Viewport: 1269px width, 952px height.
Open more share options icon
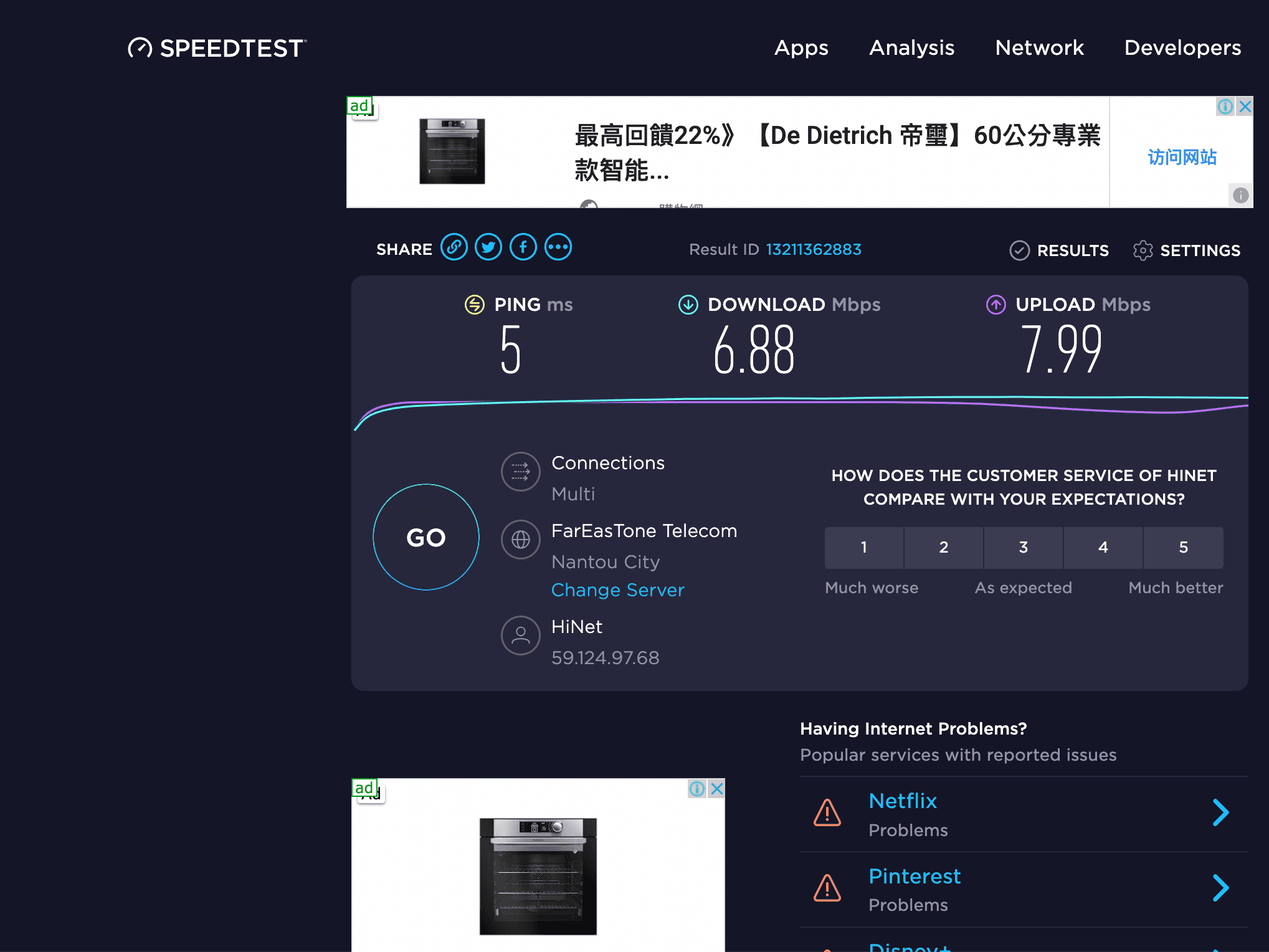558,247
